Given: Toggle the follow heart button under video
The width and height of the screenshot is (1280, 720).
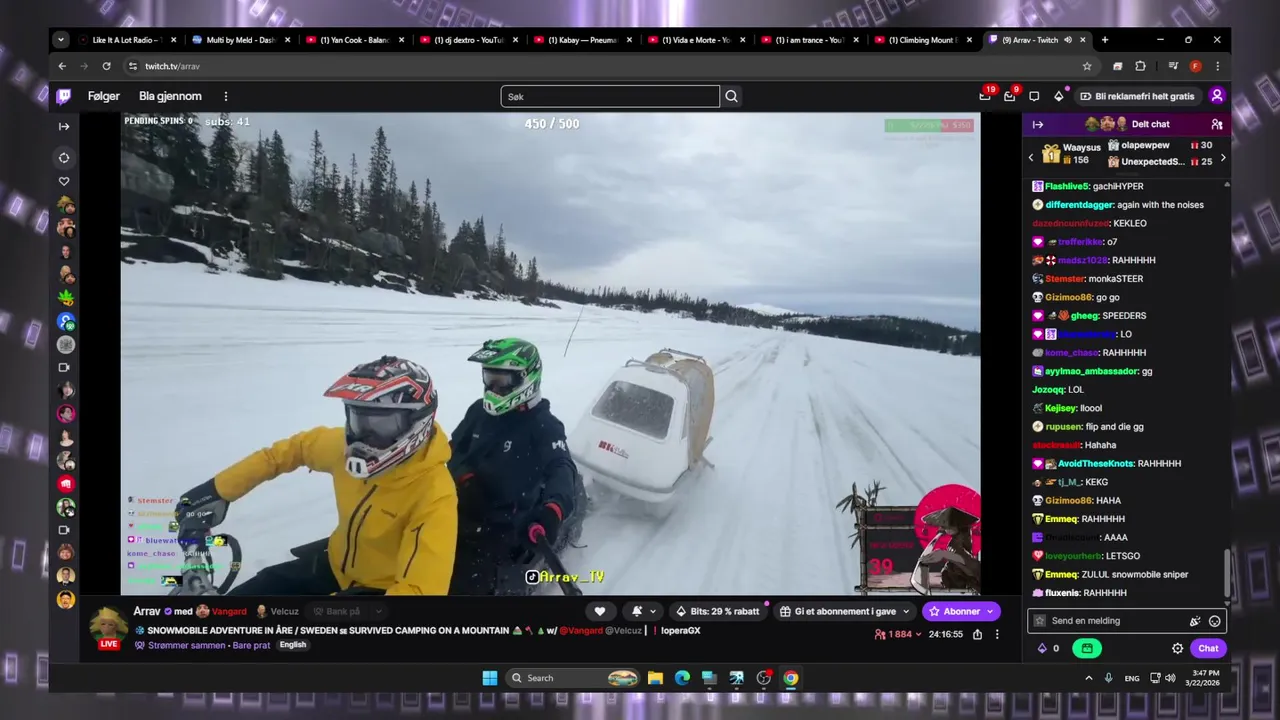Looking at the screenshot, I should (x=600, y=611).
